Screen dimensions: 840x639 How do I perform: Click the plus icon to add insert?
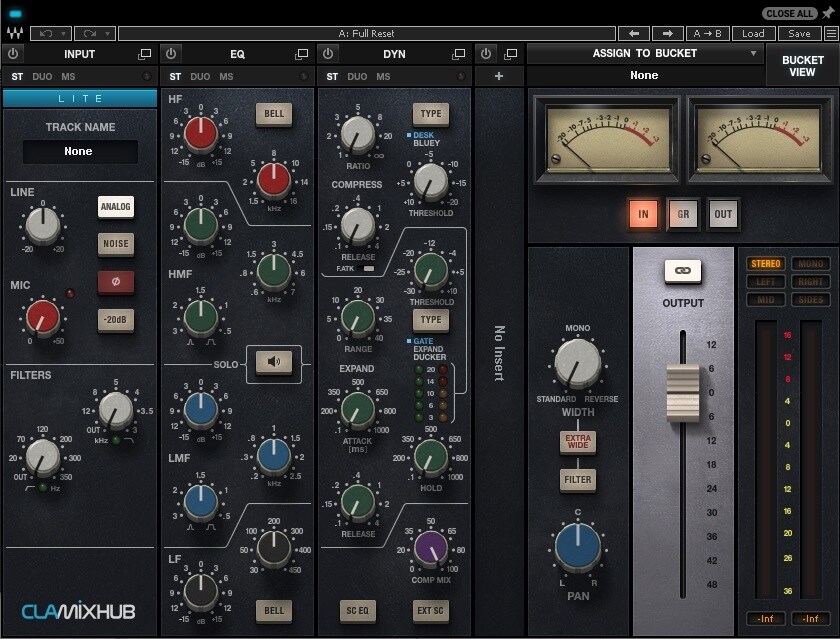tap(499, 76)
